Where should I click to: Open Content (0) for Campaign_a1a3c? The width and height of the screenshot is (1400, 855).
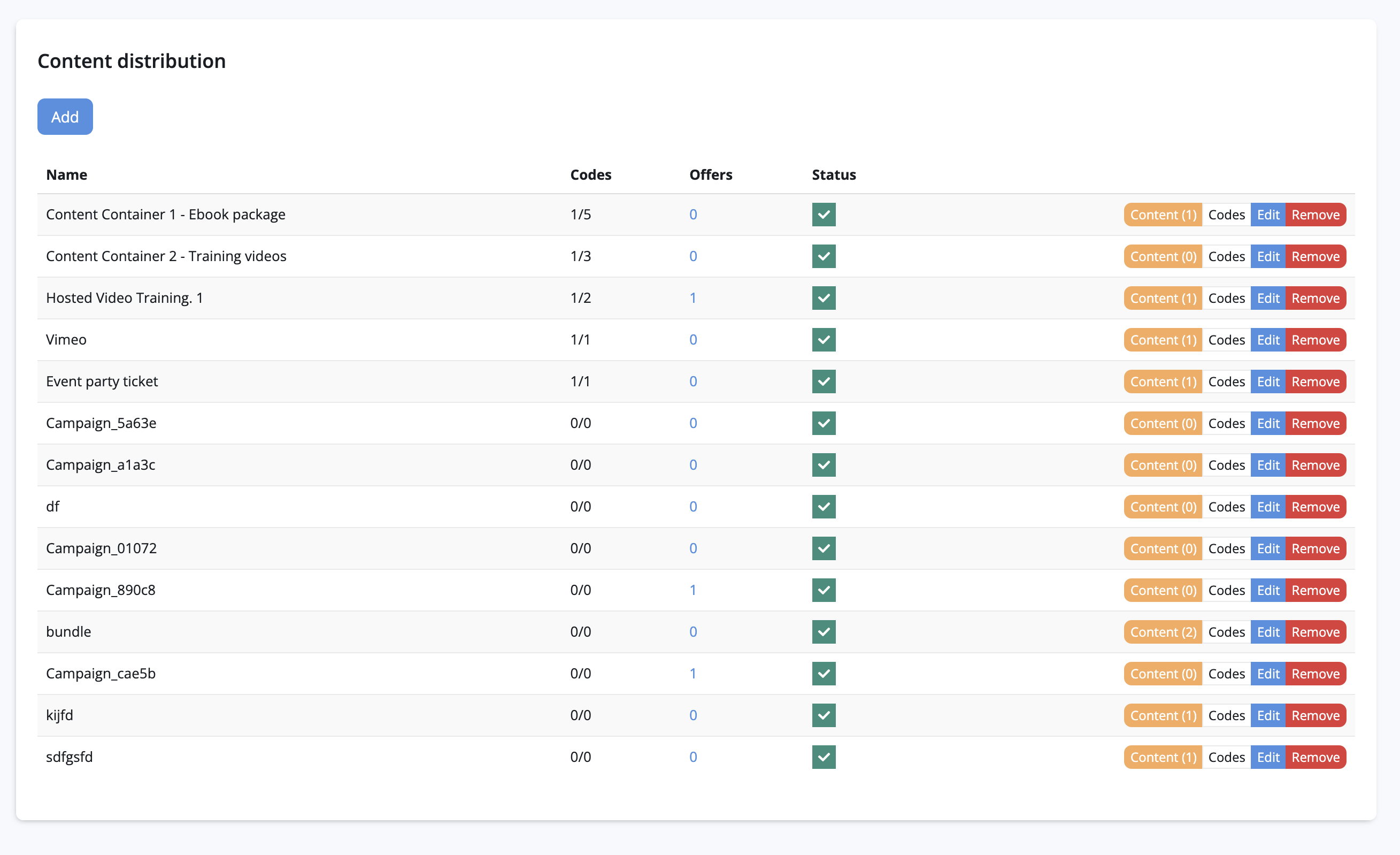tap(1163, 465)
